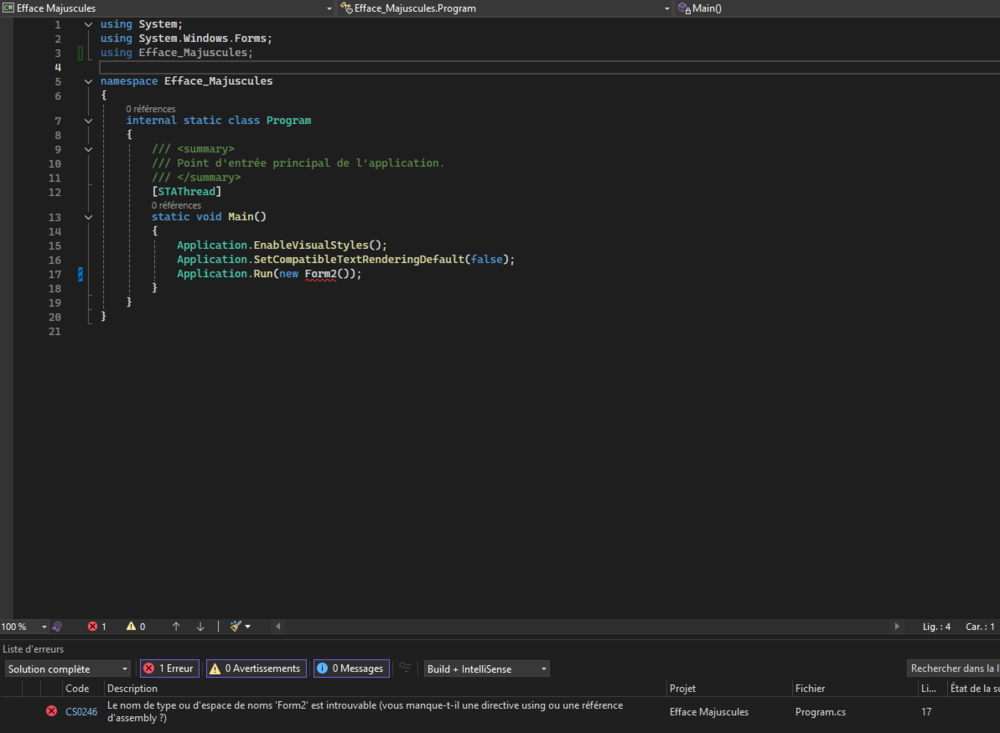Toggle the 0 Avertissements filter
Viewport: 1000px width, 733px height.
[255, 669]
